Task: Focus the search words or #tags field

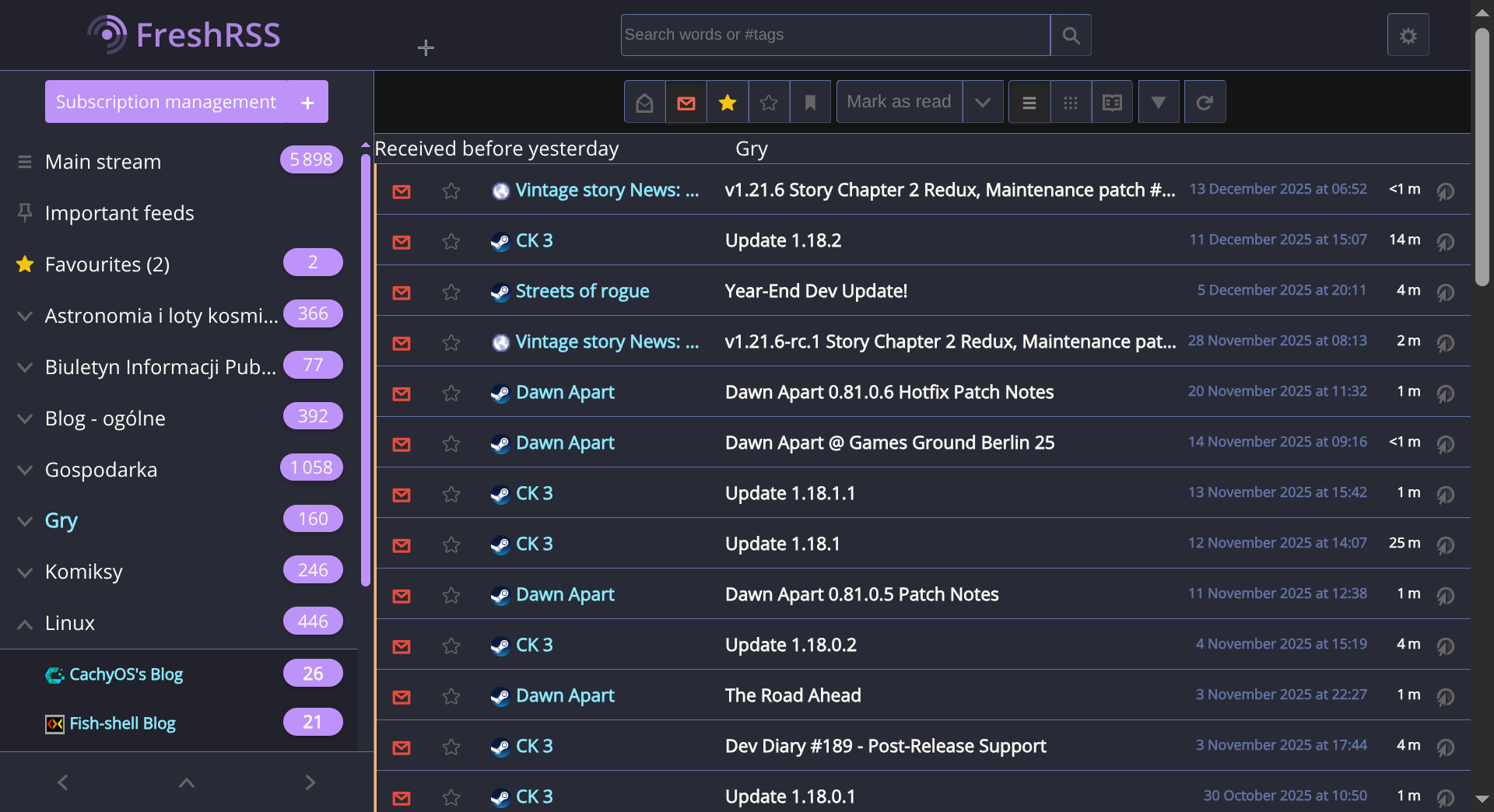Action: tap(836, 35)
